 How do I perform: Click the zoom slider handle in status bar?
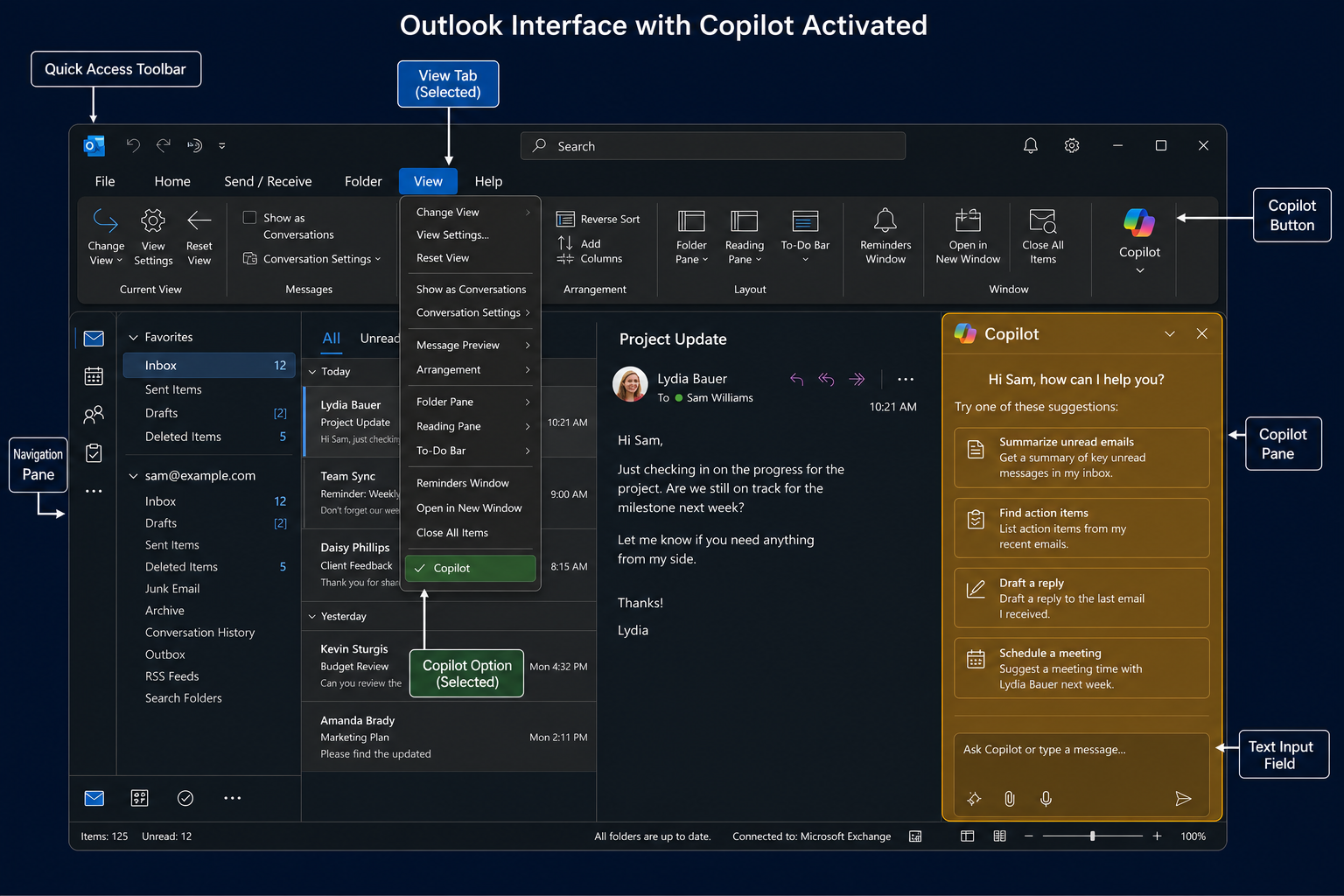[1093, 836]
